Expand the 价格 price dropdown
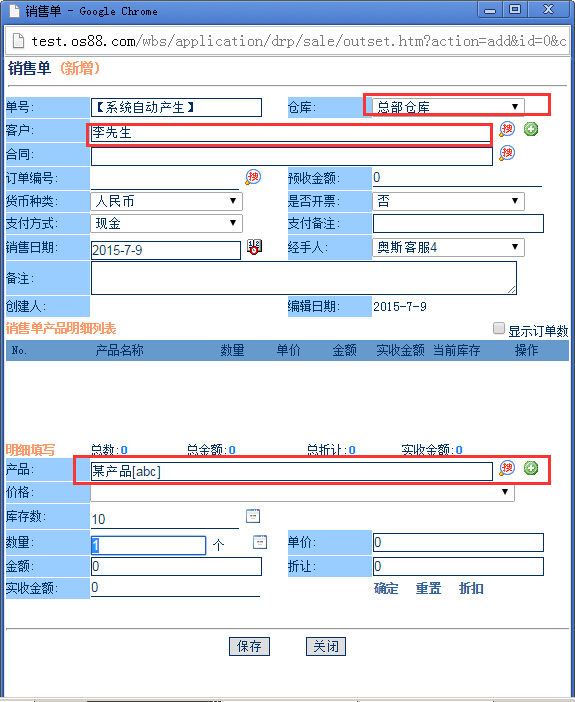Screen dimensions: 575x702 pos(302,492)
